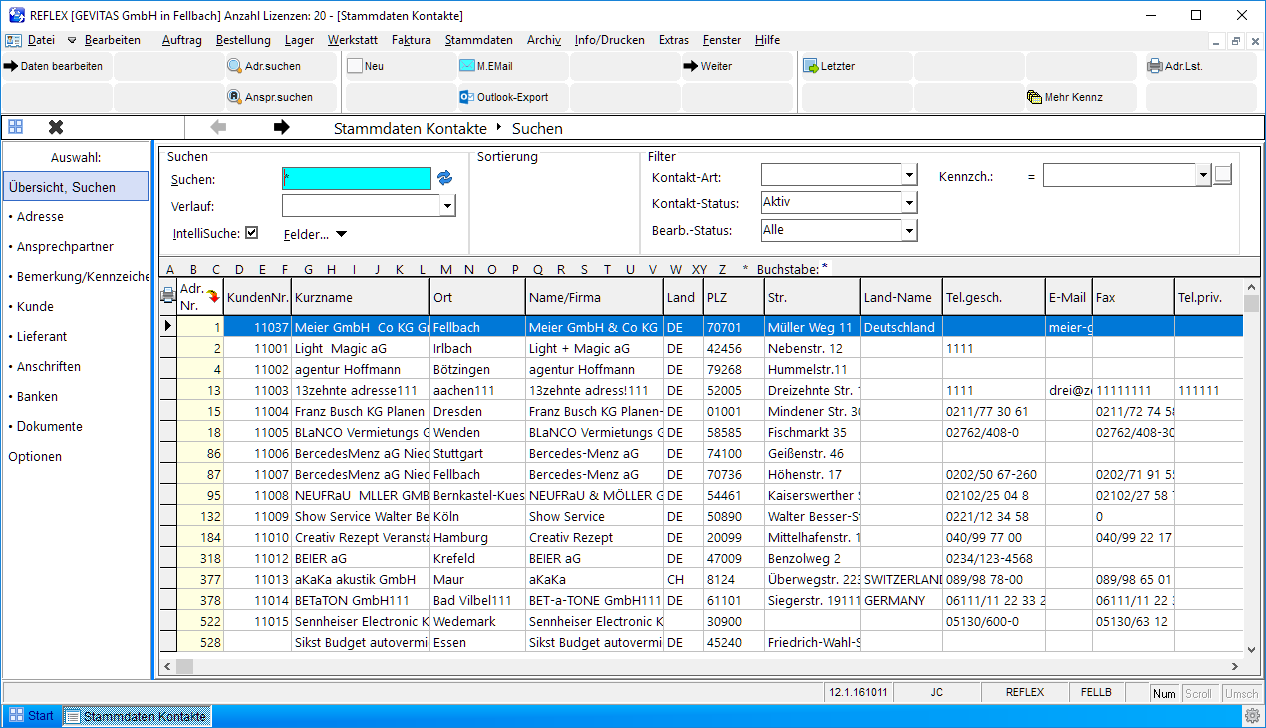Open the Kontakt-Art dropdown
This screenshot has width=1266, height=728.
(909, 175)
